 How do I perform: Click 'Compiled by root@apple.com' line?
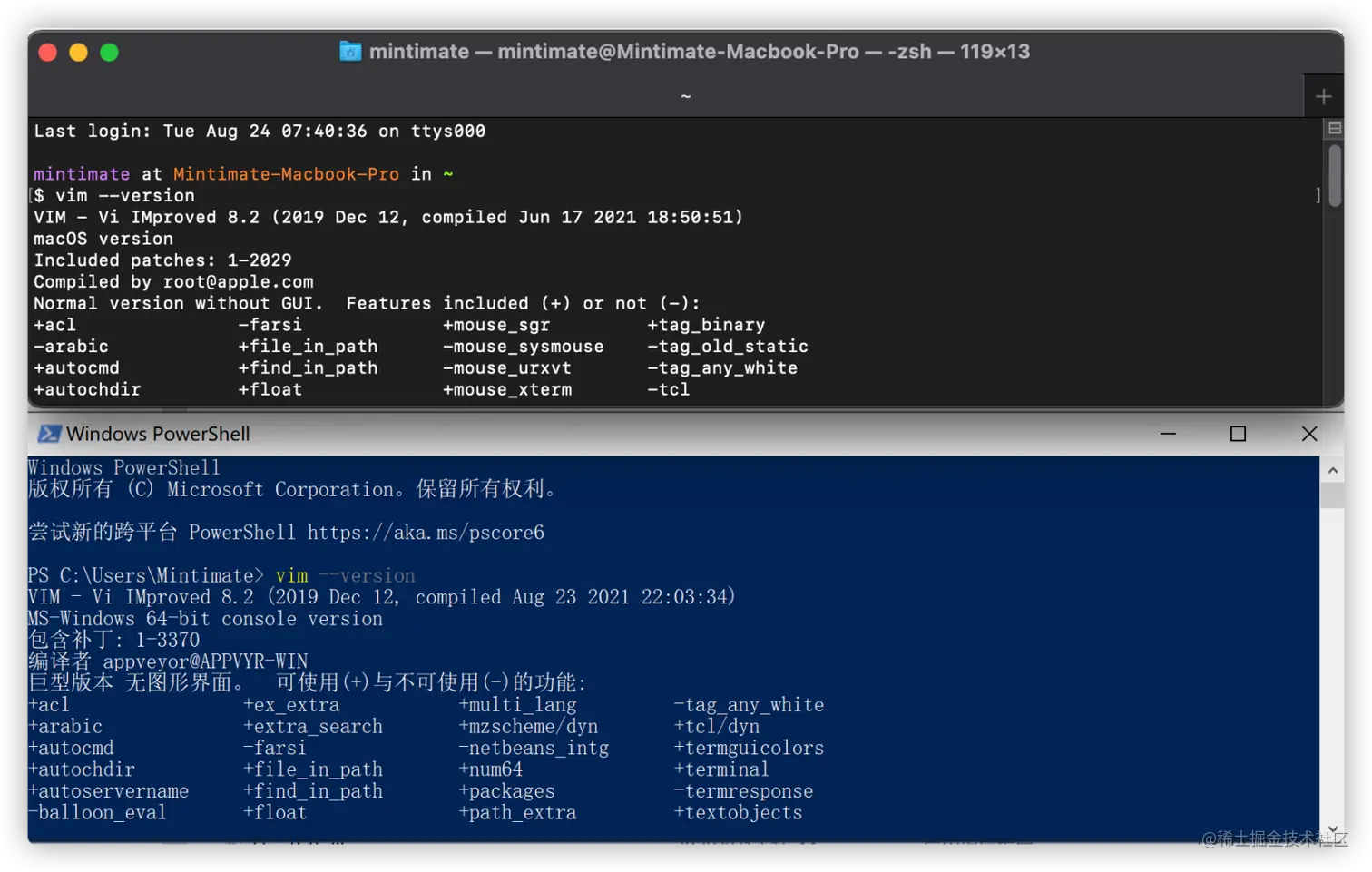173,282
